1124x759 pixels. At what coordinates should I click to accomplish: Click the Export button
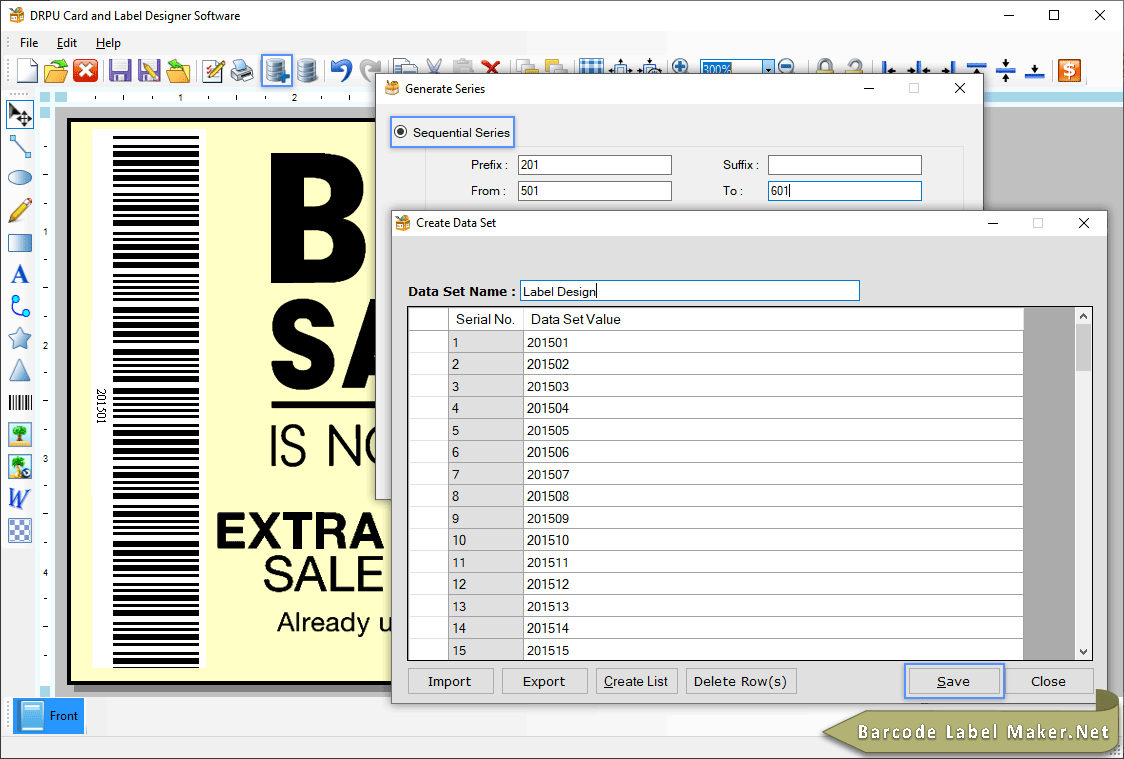pos(544,681)
